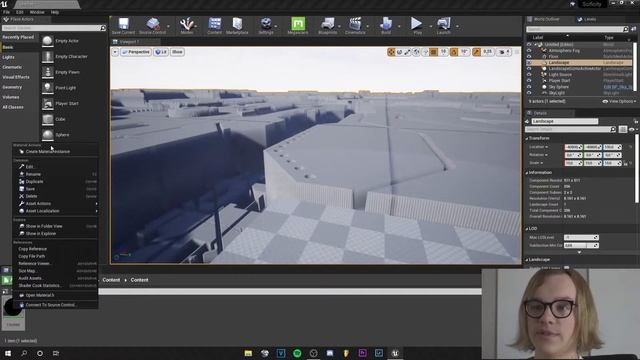Select Point Light in Place Actors
The height and width of the screenshot is (360, 640).
65,88
